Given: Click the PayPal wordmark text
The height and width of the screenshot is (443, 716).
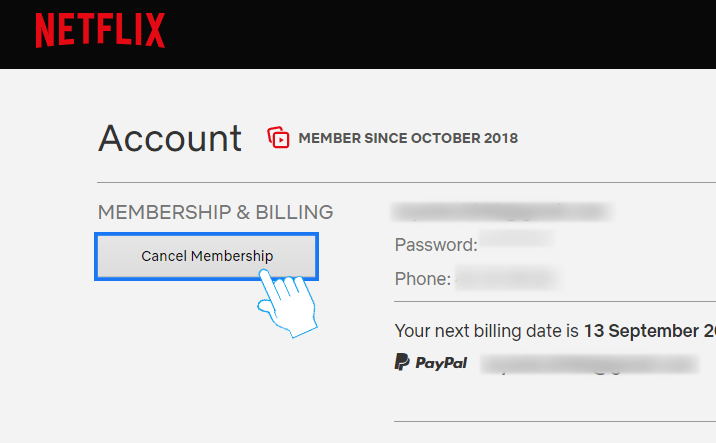Looking at the screenshot, I should coord(442,363).
